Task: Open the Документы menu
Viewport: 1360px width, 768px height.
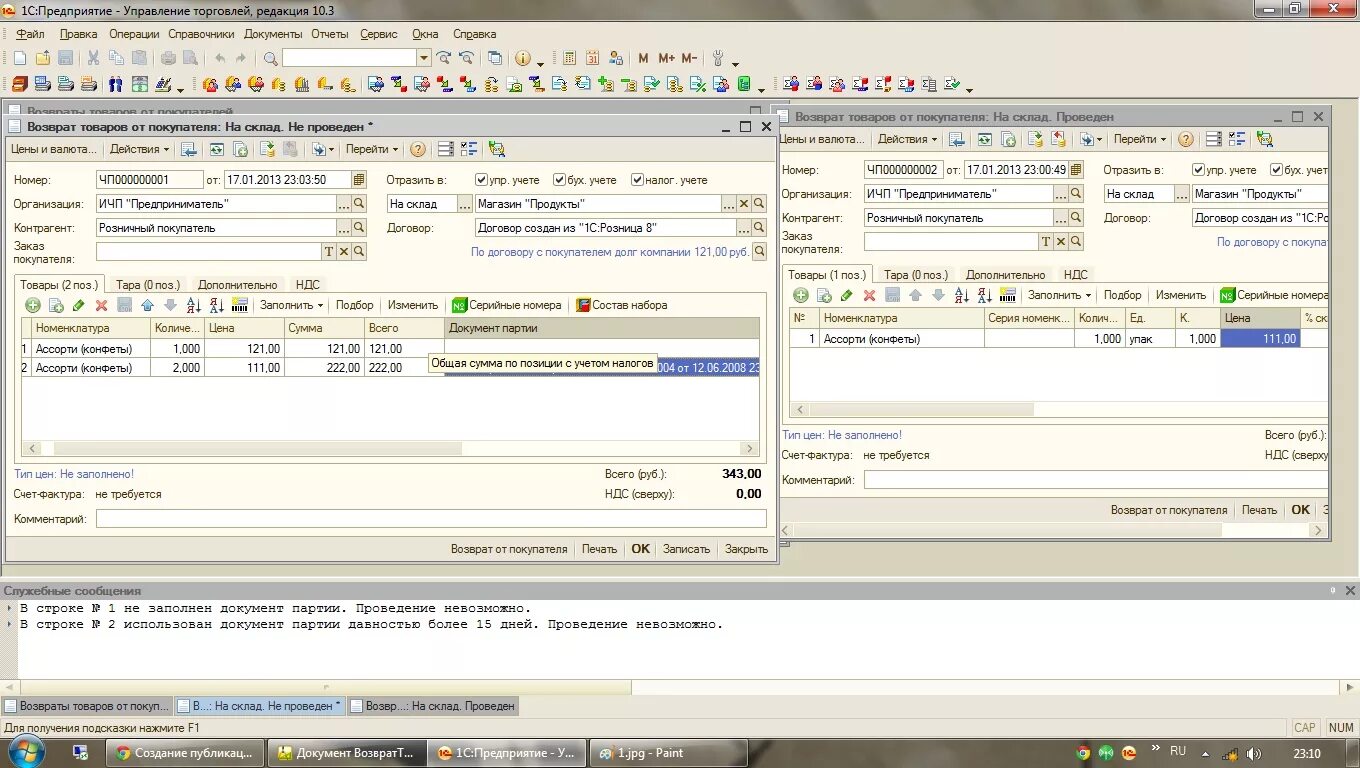Action: [273, 34]
